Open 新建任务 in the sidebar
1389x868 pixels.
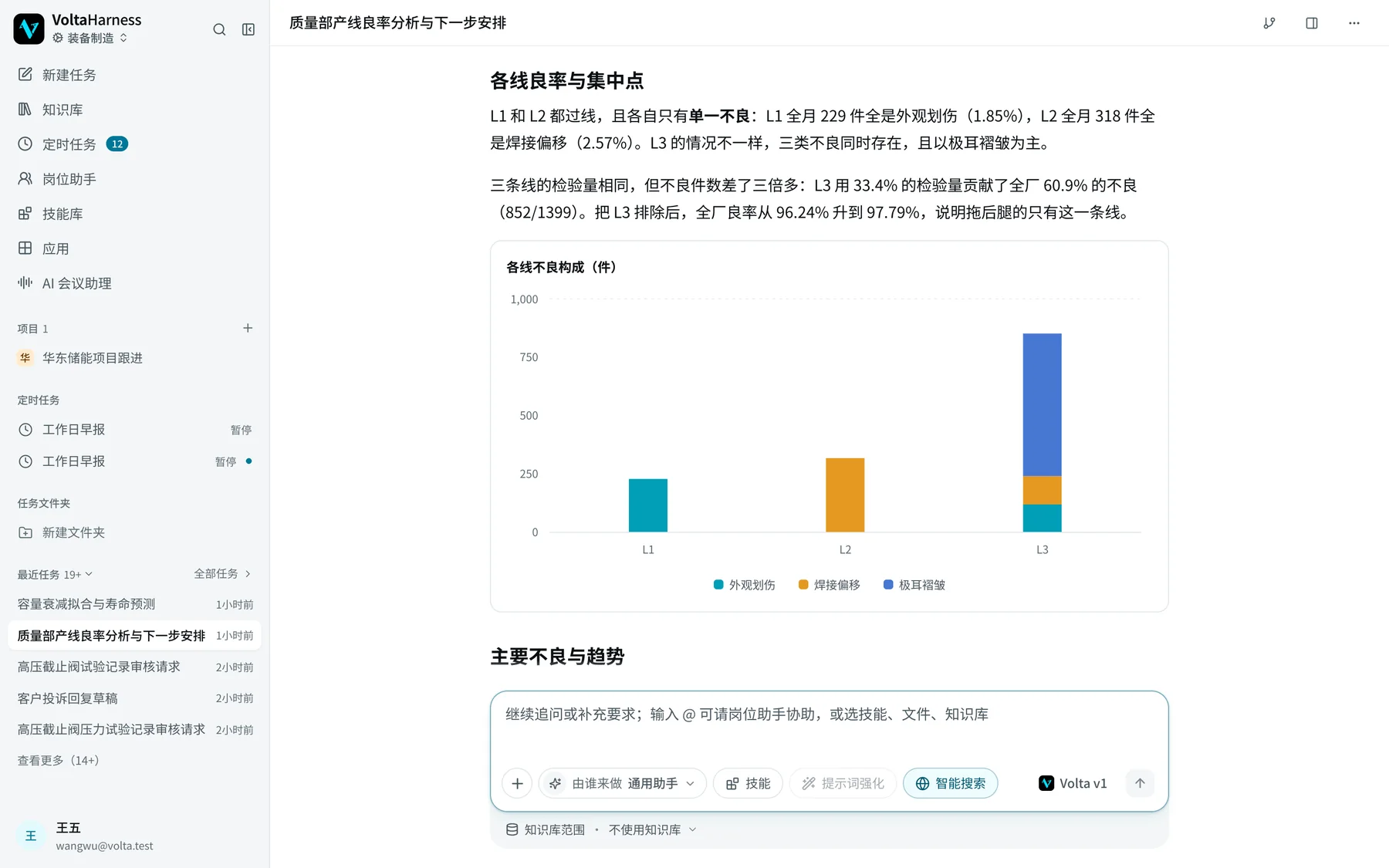click(x=134, y=75)
